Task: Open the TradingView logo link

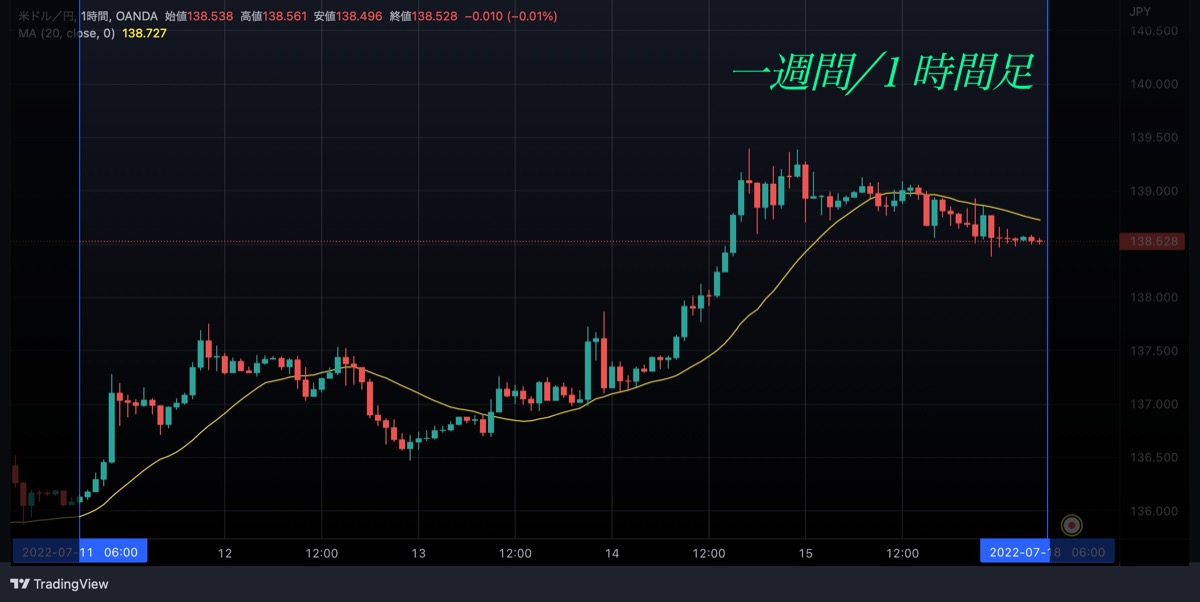Action: coord(59,584)
